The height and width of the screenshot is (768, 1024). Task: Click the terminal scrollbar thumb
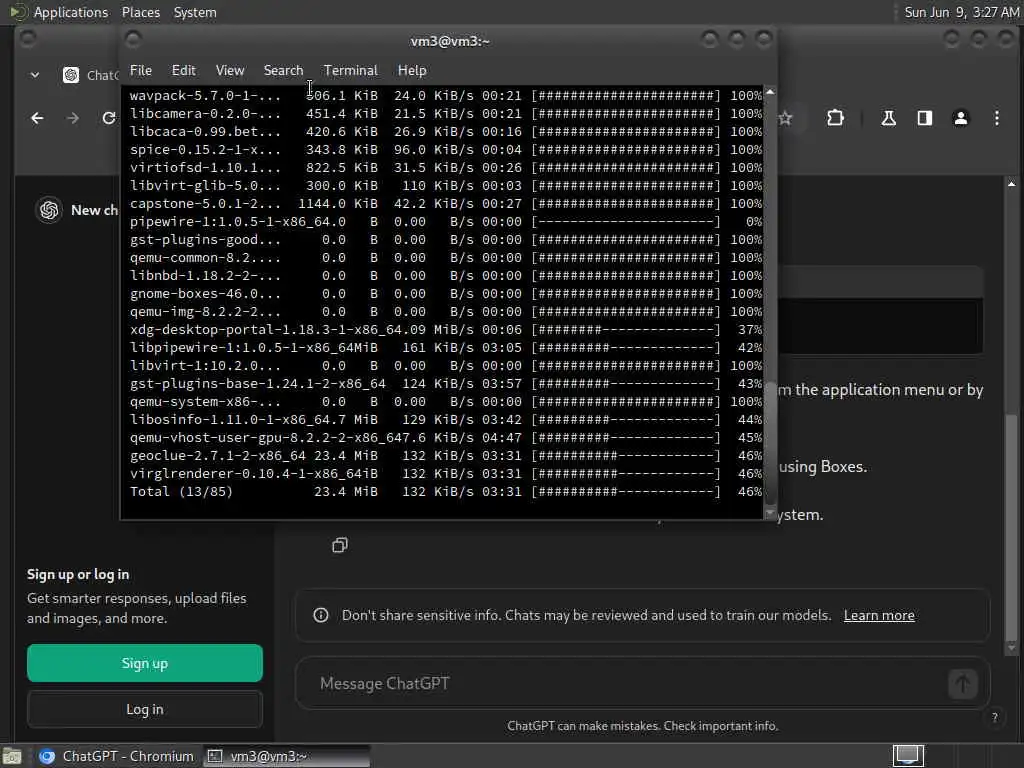pyautogui.click(x=770, y=444)
